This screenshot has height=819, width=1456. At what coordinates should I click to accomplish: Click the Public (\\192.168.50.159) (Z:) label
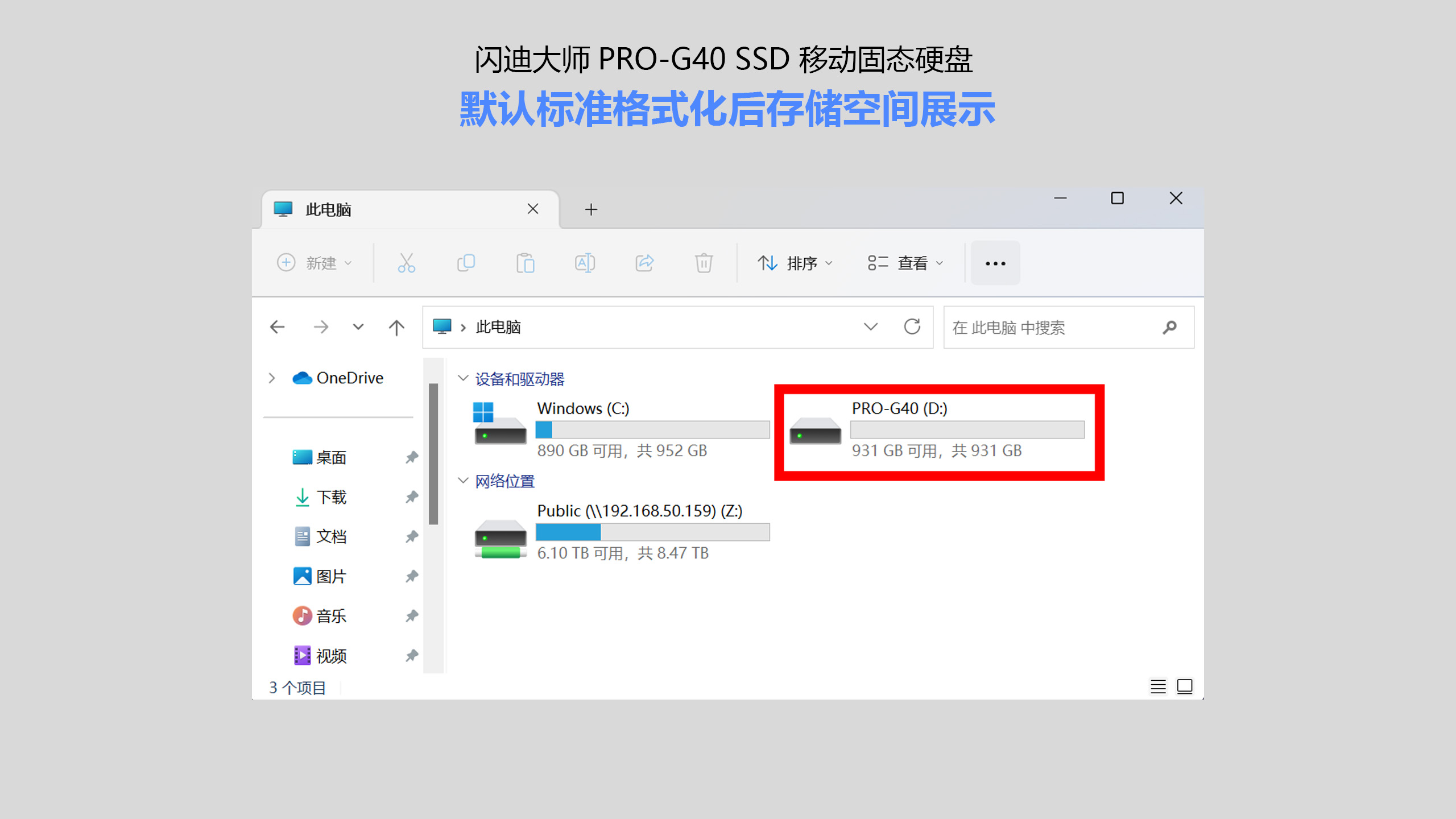(x=640, y=511)
